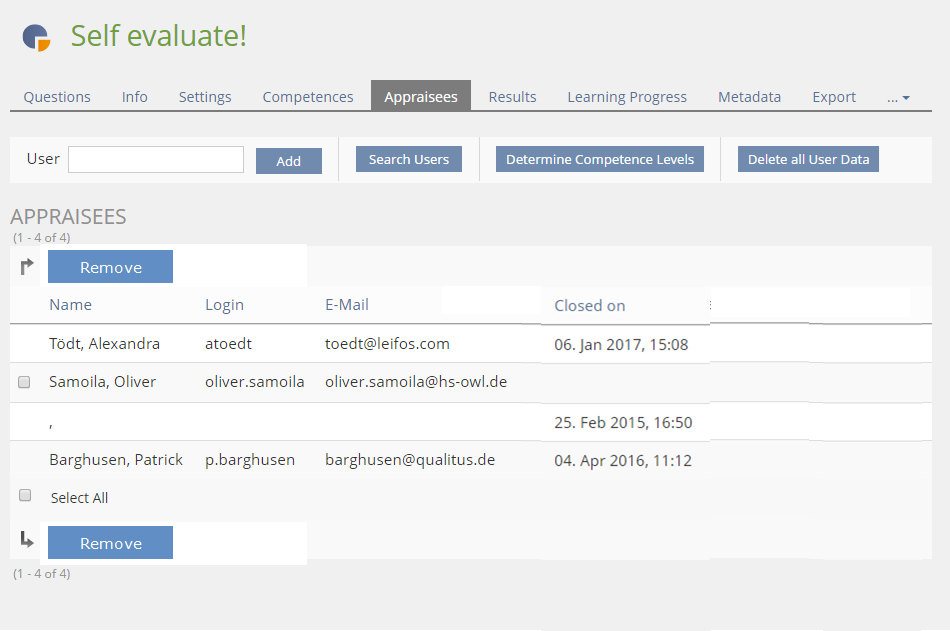Tick the checkbox for Samoila, Oliver

tap(25, 382)
